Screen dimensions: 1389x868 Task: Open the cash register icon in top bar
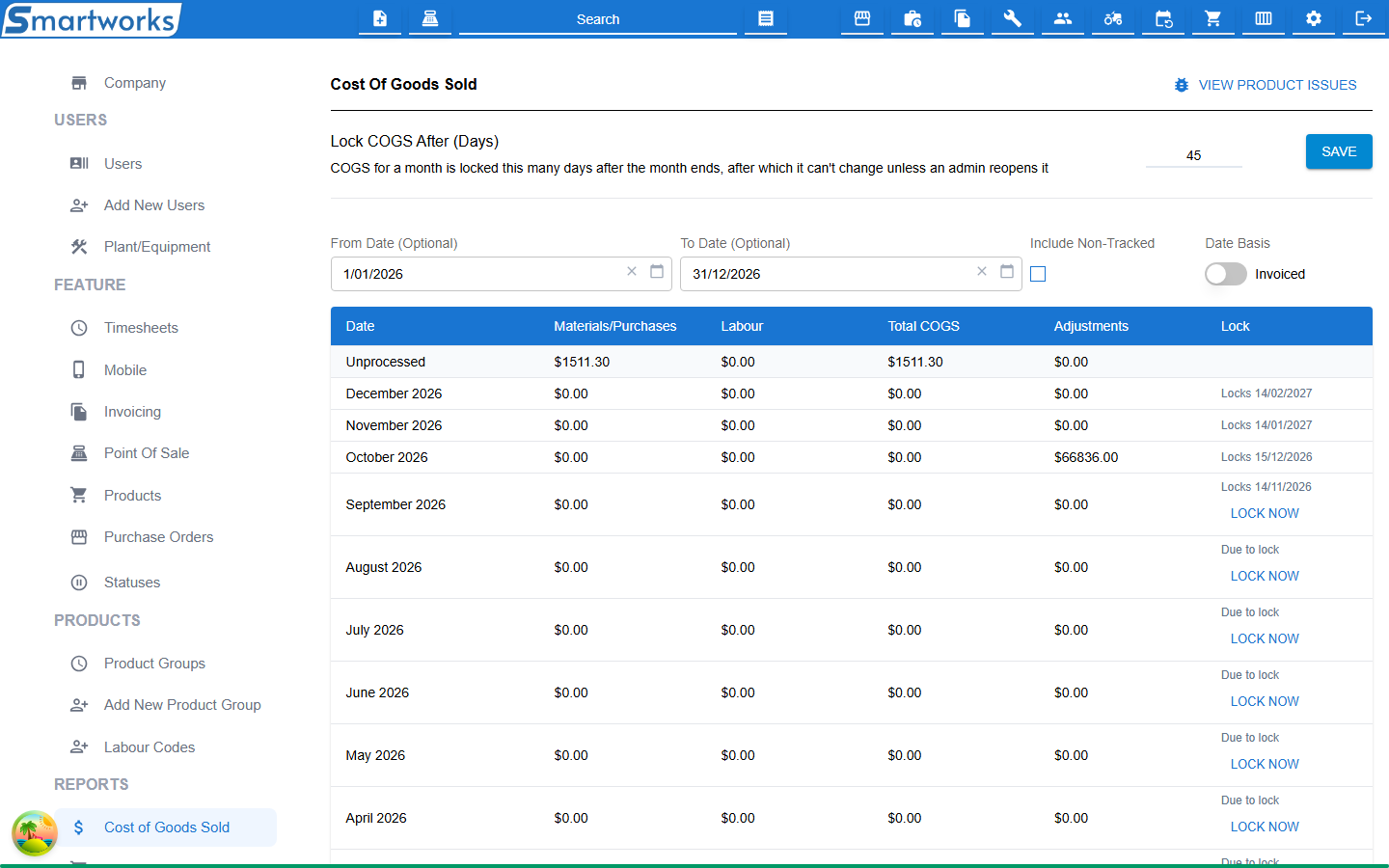point(430,18)
